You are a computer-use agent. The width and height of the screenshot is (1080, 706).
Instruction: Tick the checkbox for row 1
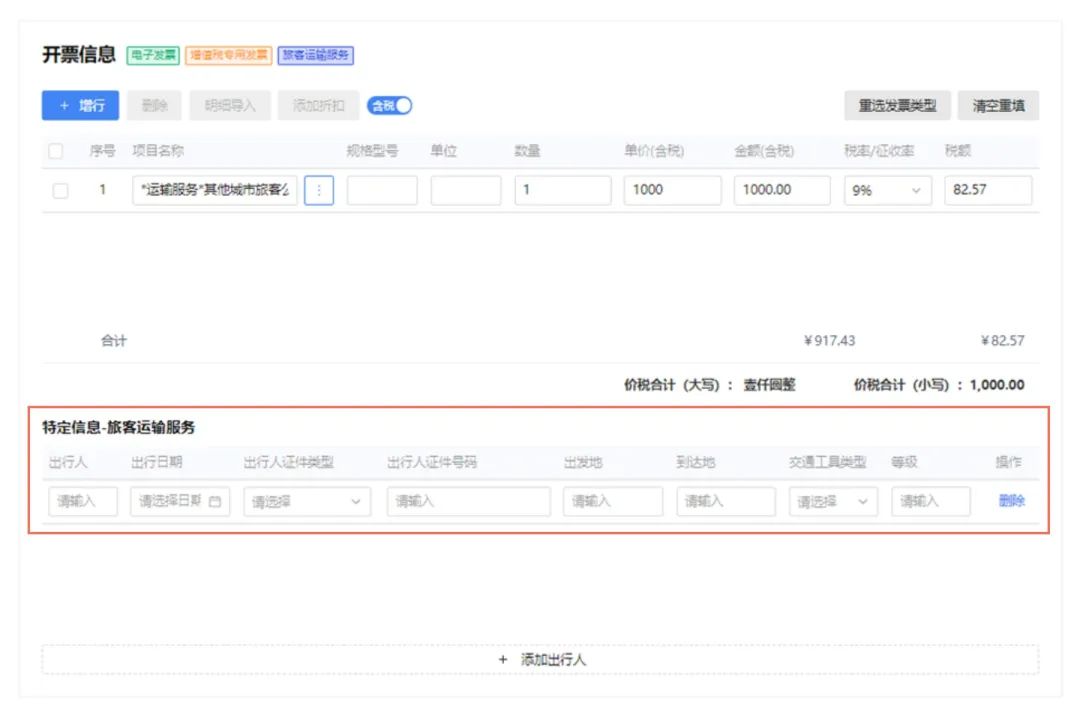(60, 190)
